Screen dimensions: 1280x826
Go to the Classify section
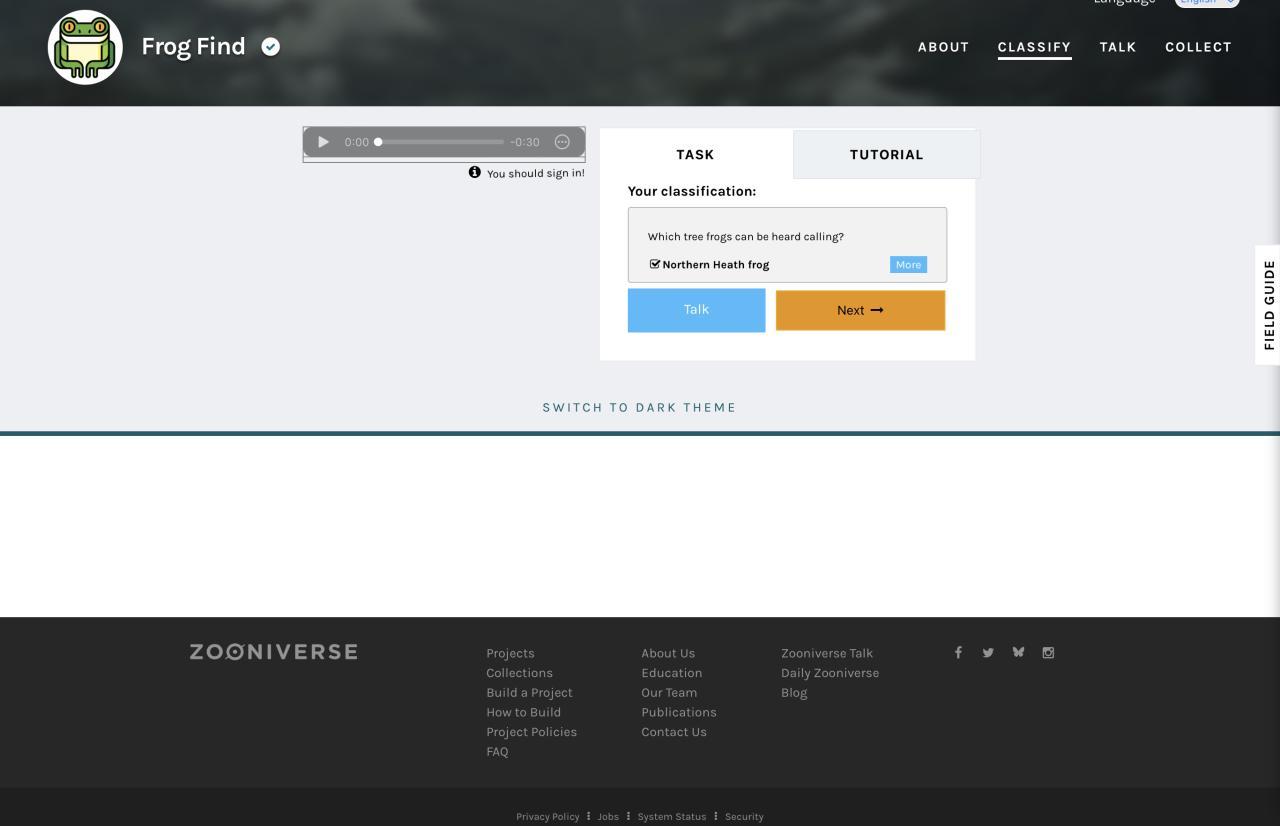(1034, 47)
